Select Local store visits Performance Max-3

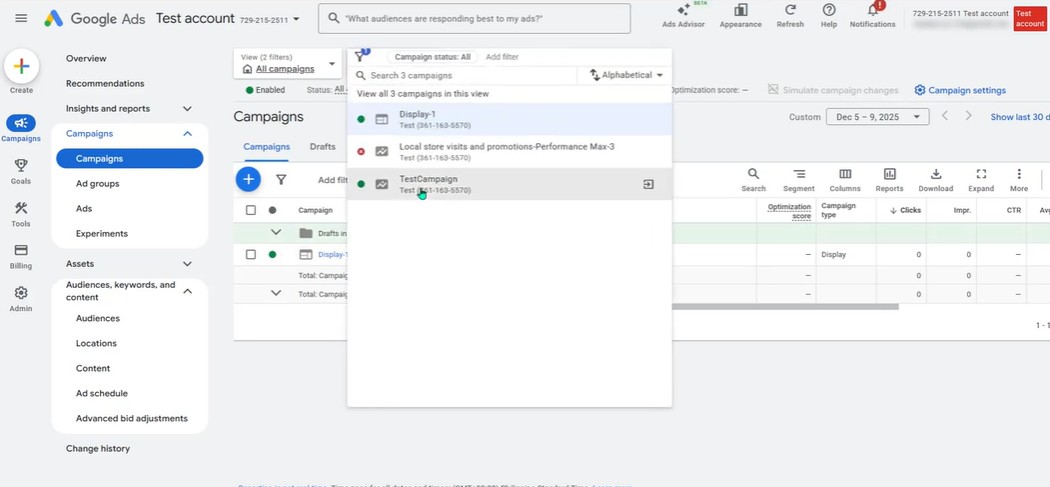510,151
